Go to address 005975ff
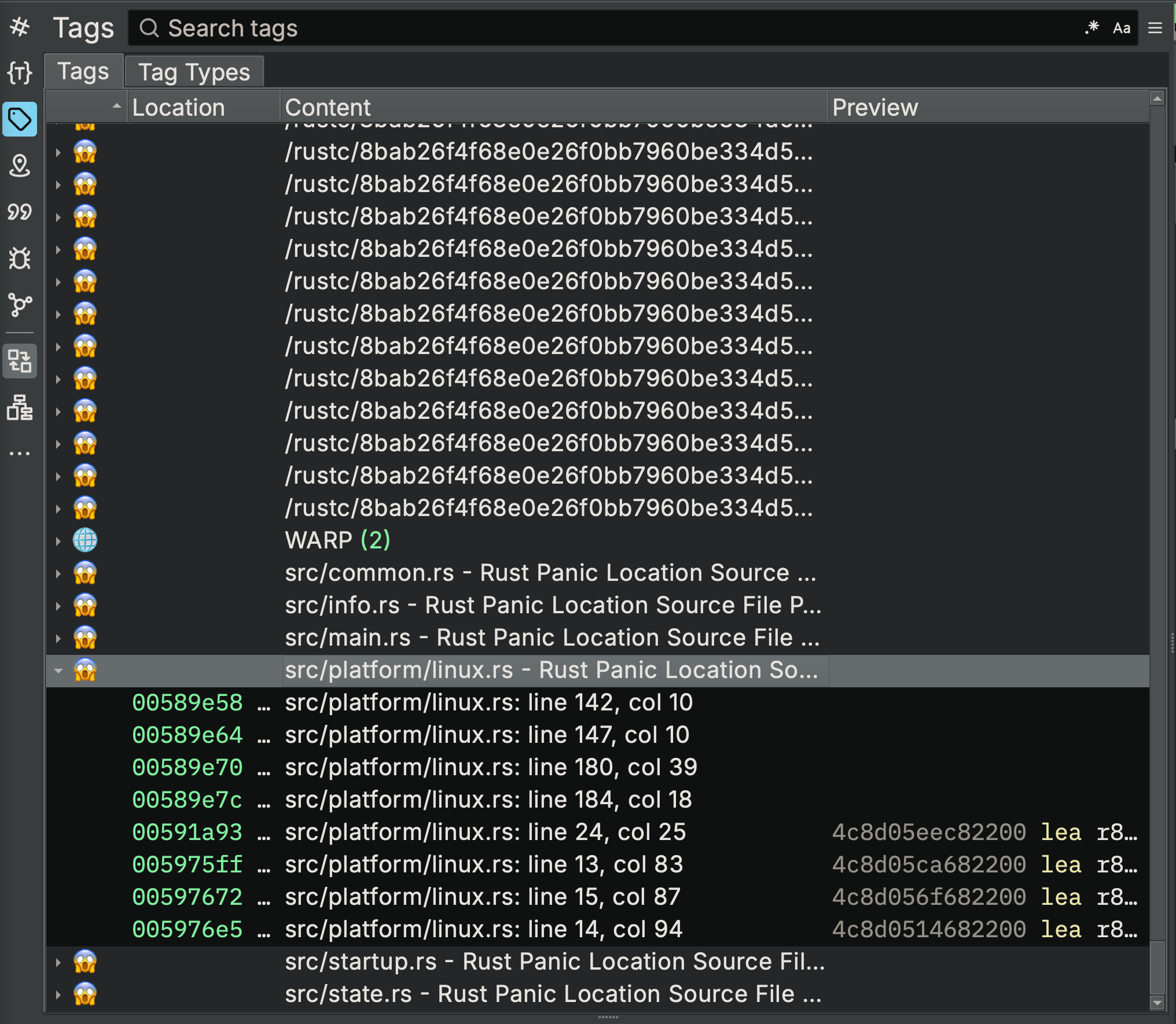This screenshot has width=1176, height=1024. [187, 864]
